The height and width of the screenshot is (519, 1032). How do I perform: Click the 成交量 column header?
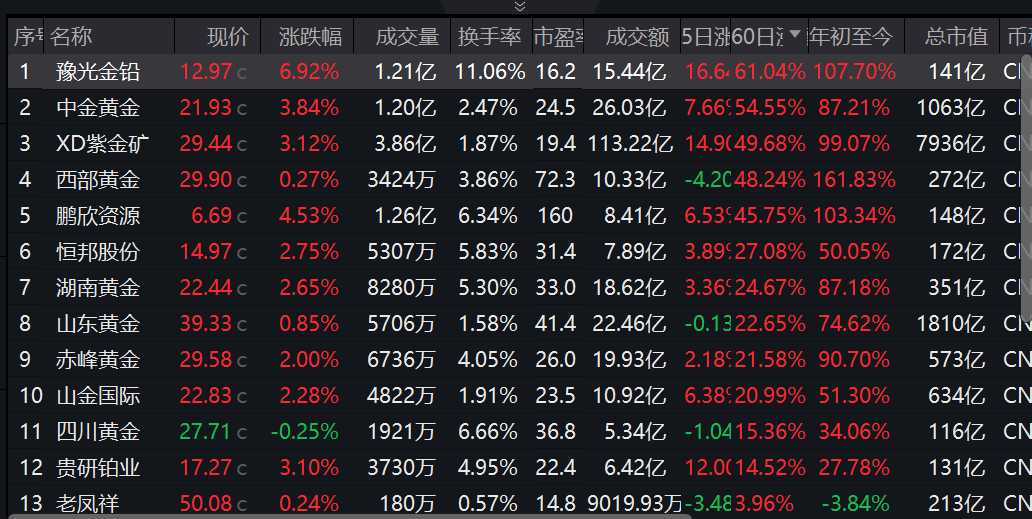pos(407,37)
